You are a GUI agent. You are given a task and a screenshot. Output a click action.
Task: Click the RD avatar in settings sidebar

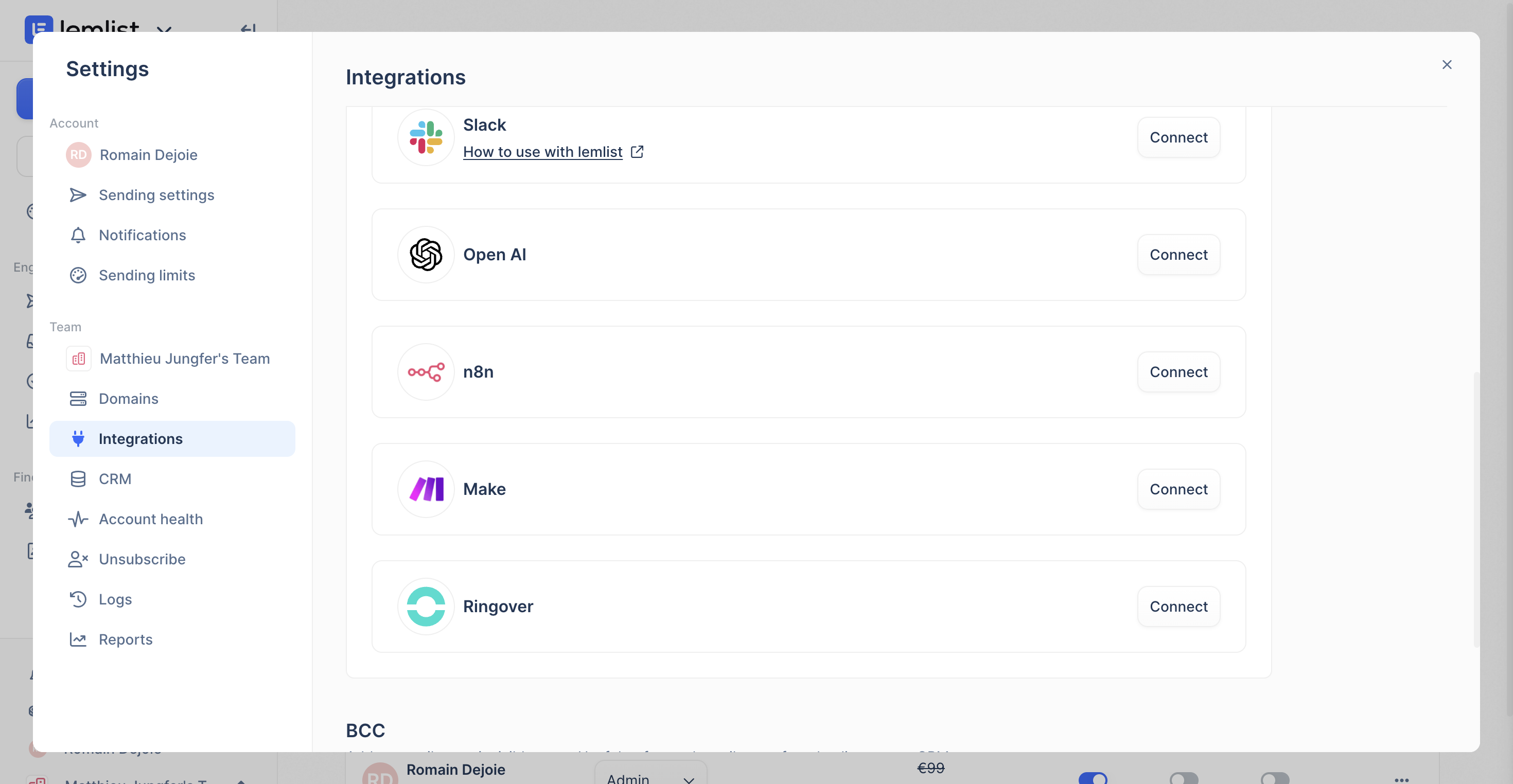click(x=78, y=154)
